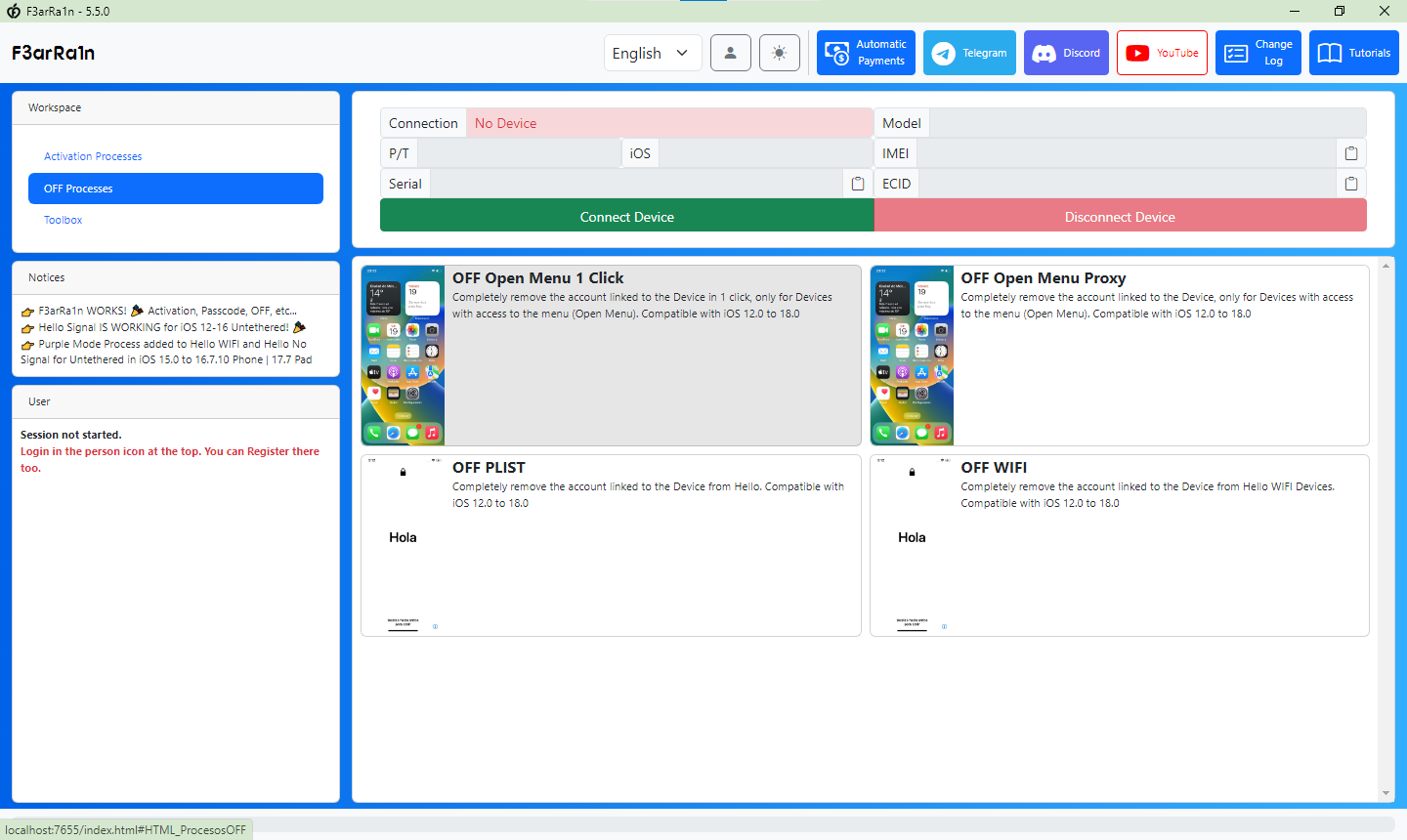Click the F3arRa1n app icon in title bar
Image resolution: width=1407 pixels, height=840 pixels.
[14, 11]
